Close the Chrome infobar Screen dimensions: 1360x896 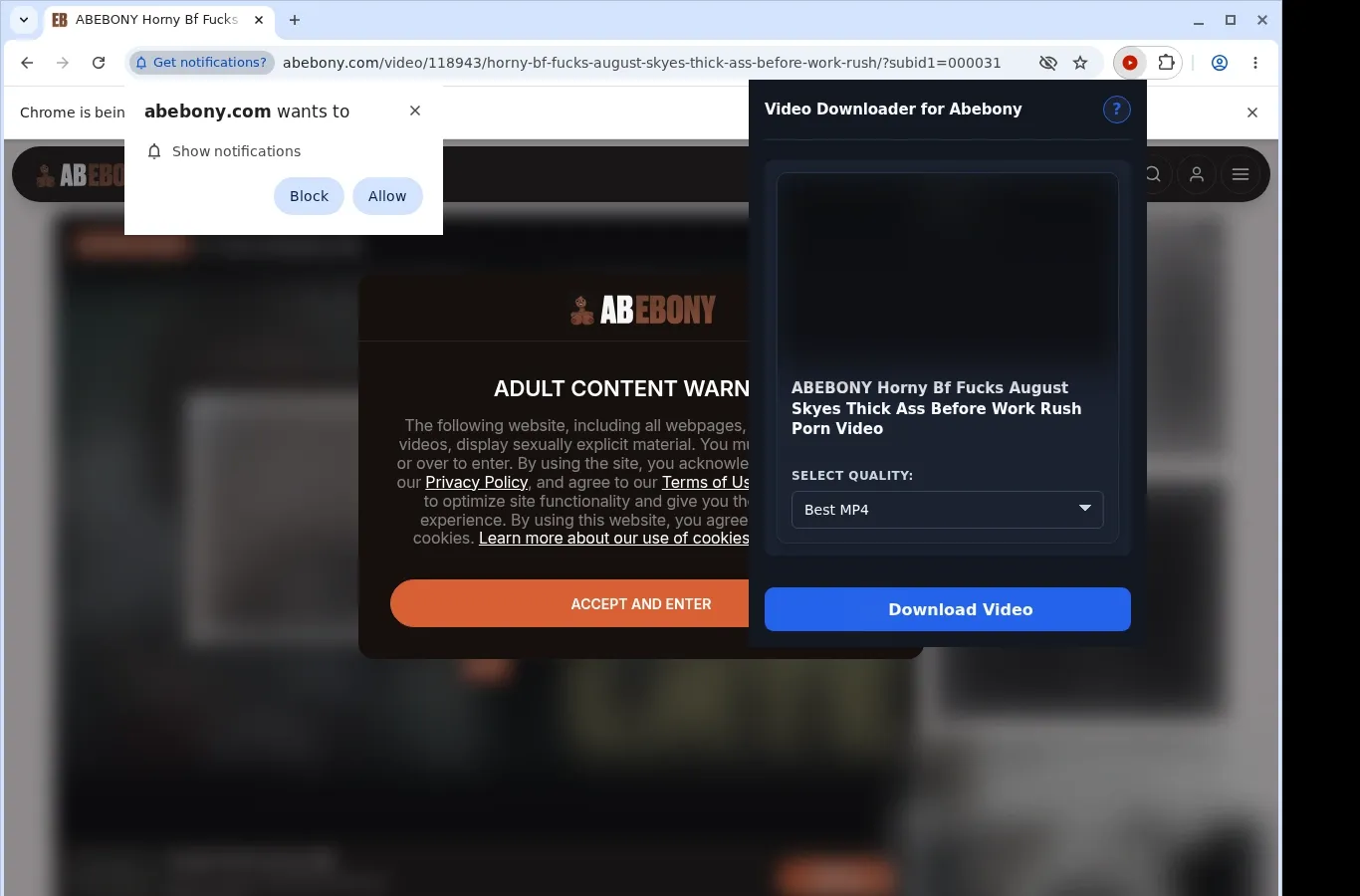[x=1252, y=112]
